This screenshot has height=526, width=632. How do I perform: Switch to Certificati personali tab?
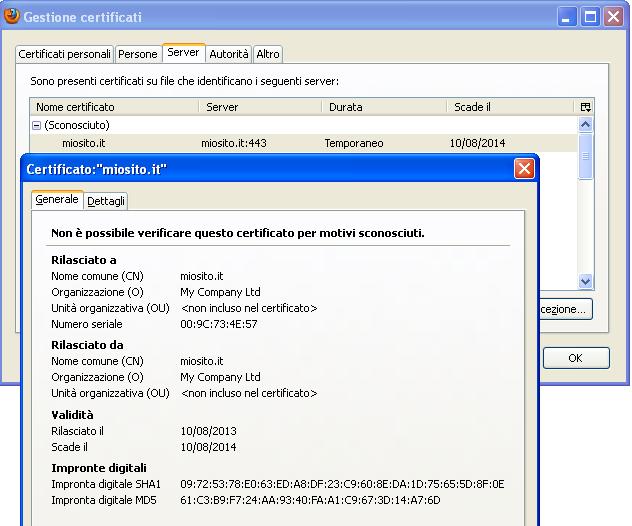tap(64, 54)
